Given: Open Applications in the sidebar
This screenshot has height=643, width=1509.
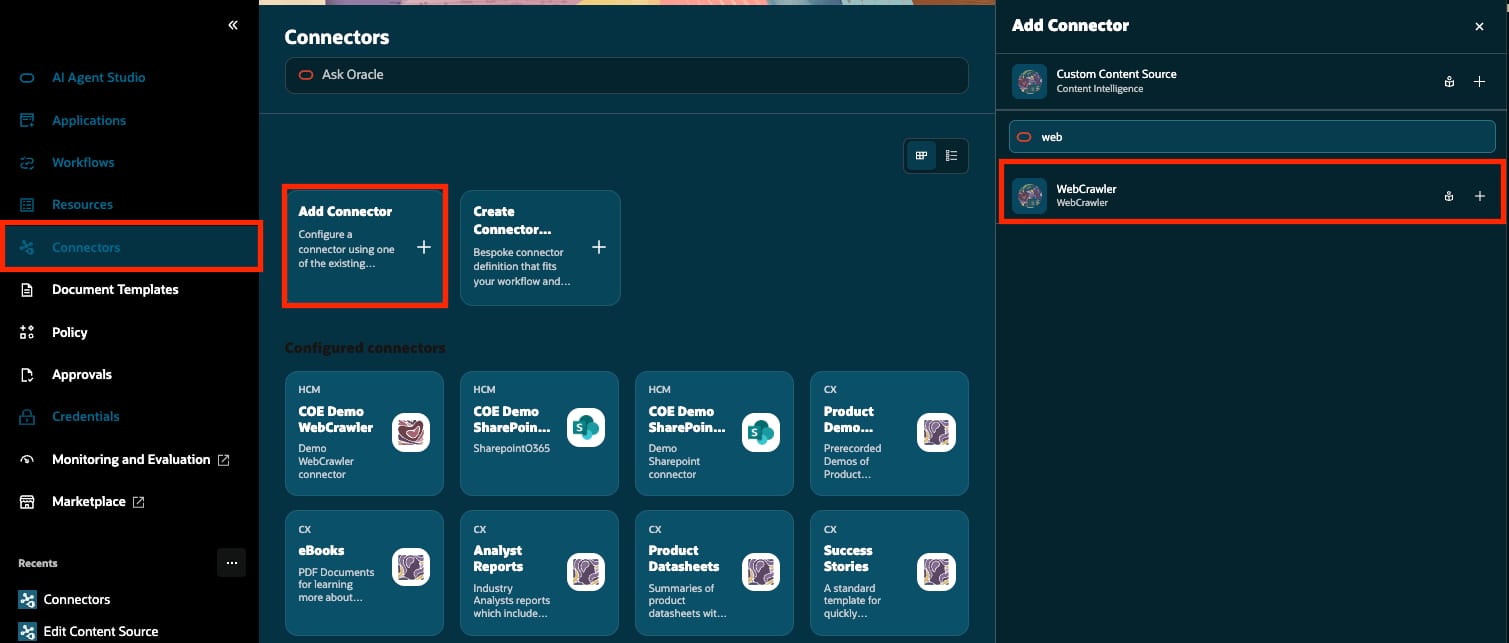Looking at the screenshot, I should coord(89,120).
